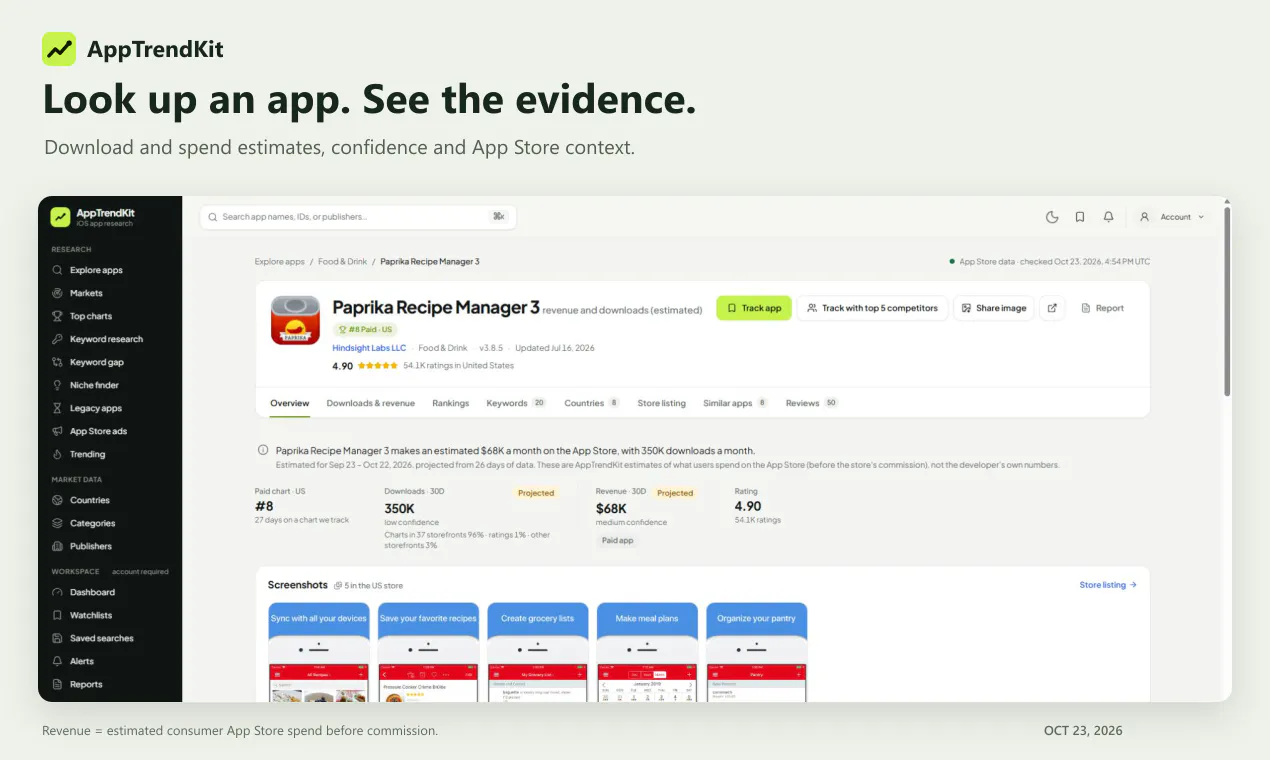Click the Report button
Image resolution: width=1270 pixels, height=760 pixels.
1103,308
